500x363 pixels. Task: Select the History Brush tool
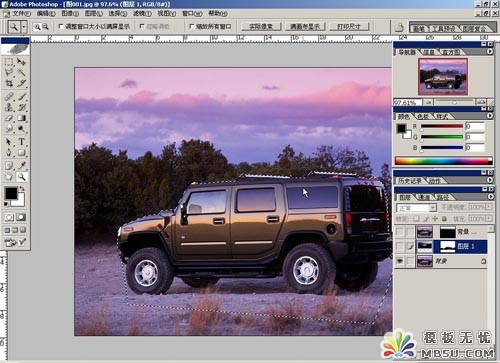point(22,107)
